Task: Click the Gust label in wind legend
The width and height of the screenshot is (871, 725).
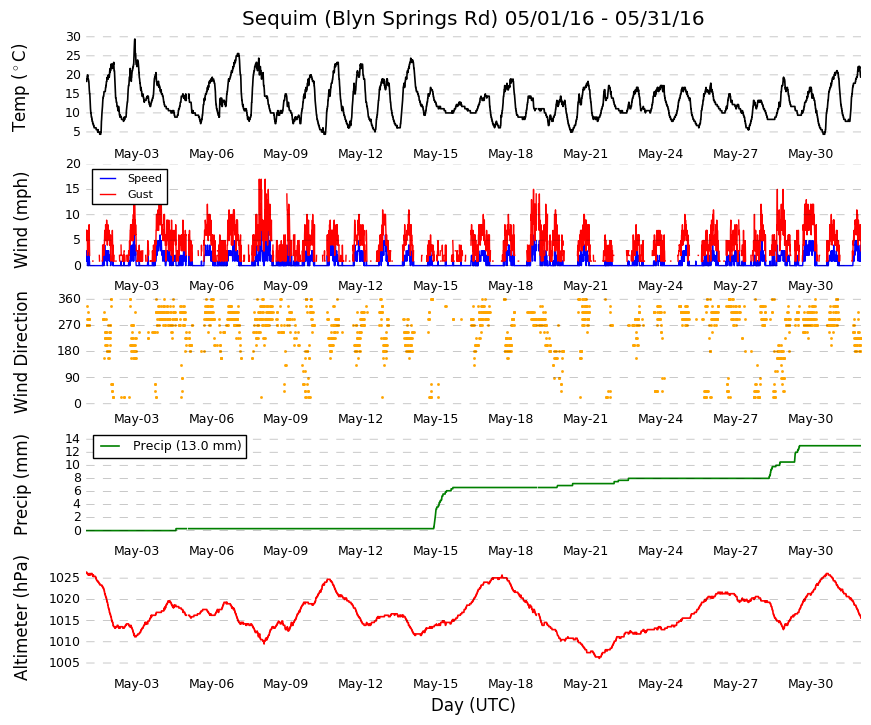Action: coord(140,194)
